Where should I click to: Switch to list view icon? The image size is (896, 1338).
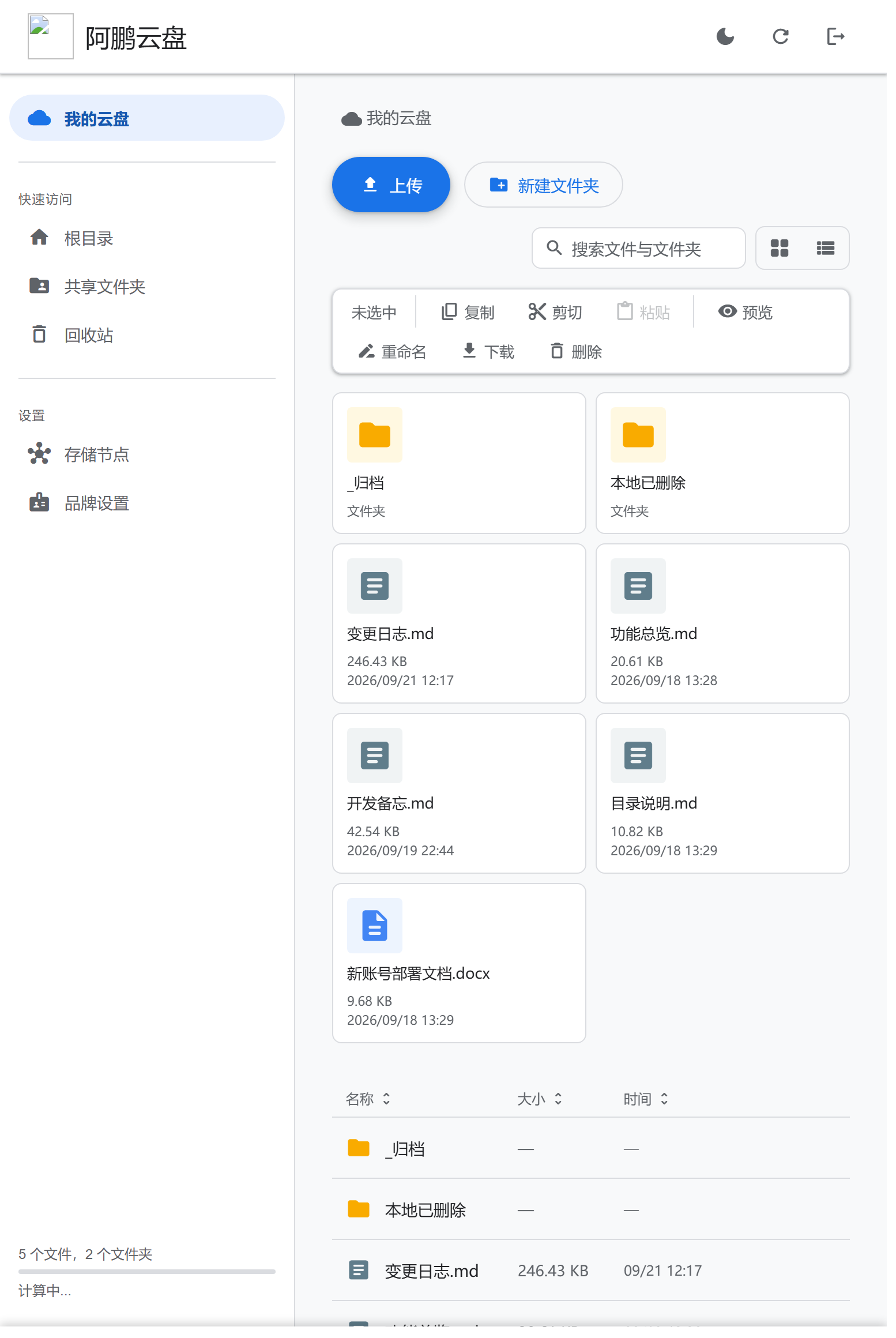point(825,248)
